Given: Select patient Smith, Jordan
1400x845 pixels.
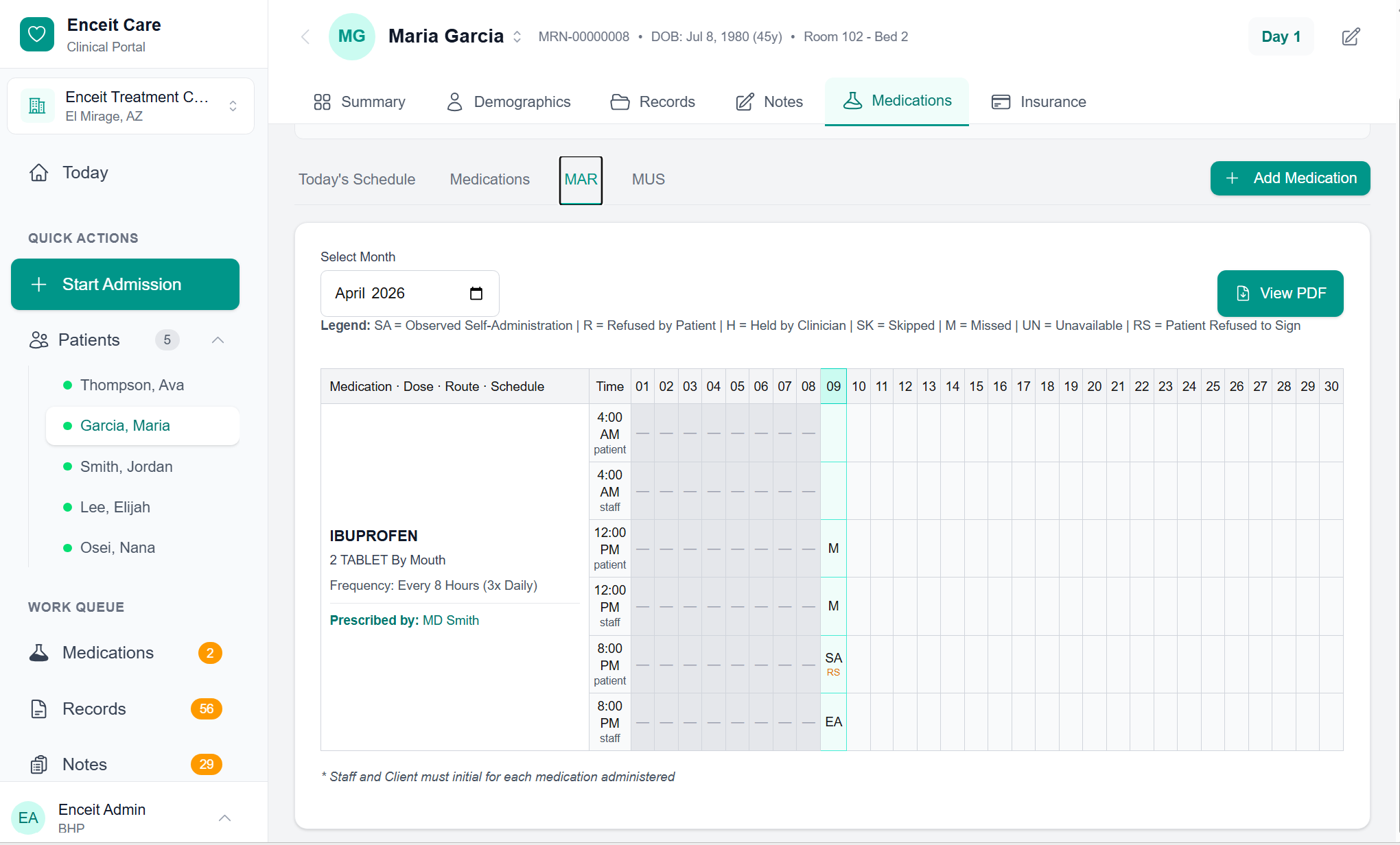Looking at the screenshot, I should coord(142,466).
